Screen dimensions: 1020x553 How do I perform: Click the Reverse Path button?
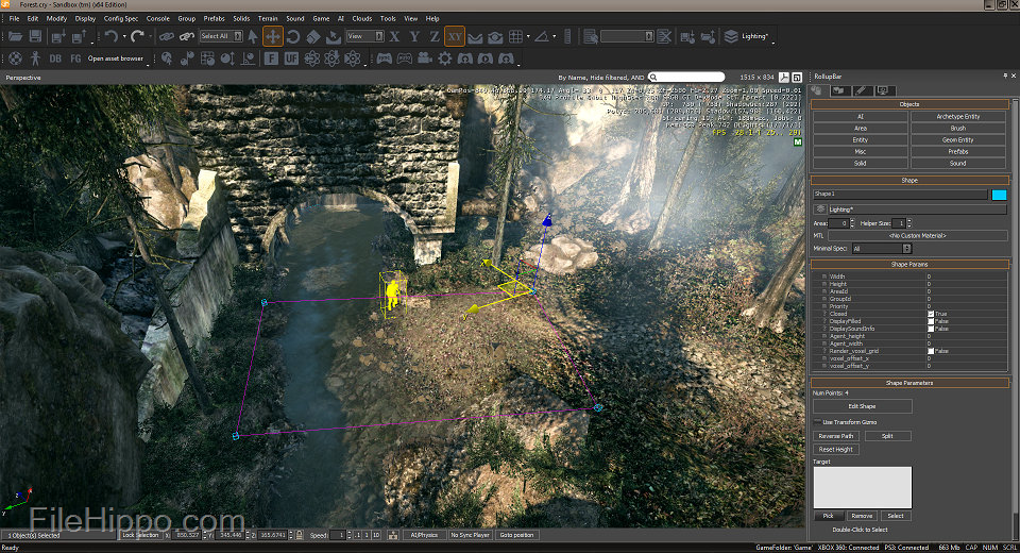pyautogui.click(x=836, y=436)
